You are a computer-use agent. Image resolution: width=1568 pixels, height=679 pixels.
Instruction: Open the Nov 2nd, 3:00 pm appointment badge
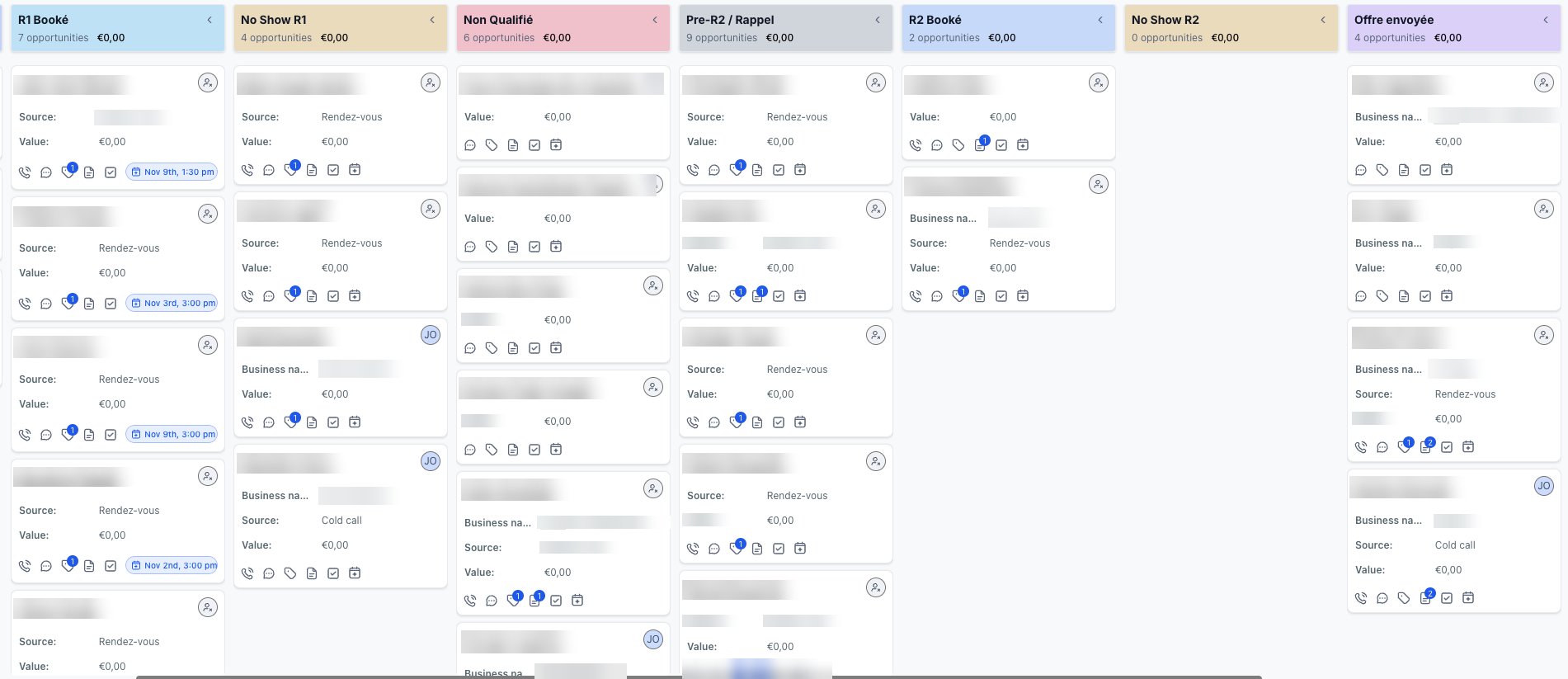tap(172, 566)
